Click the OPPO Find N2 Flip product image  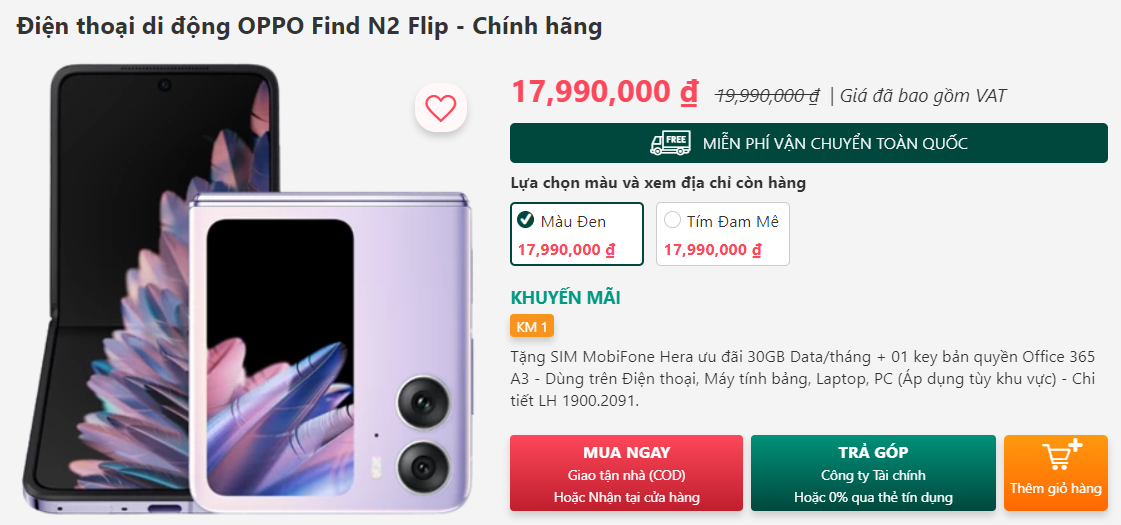click(248, 289)
